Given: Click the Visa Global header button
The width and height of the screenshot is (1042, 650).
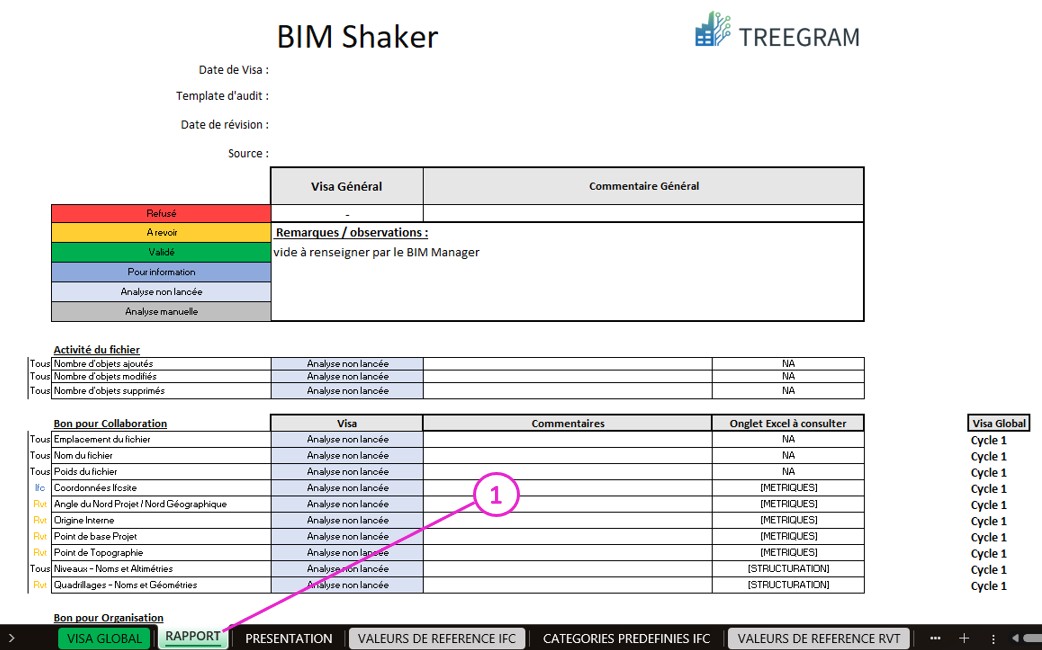Looking at the screenshot, I should (x=998, y=423).
